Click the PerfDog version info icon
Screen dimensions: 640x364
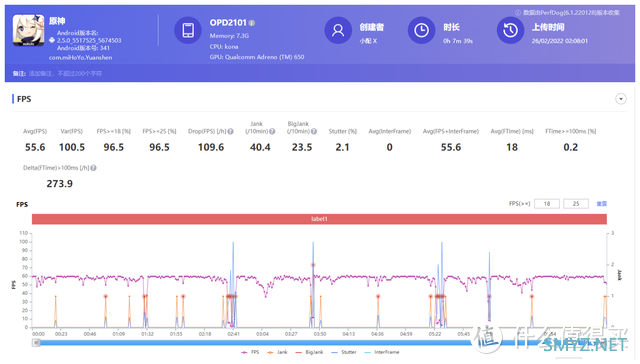point(518,13)
